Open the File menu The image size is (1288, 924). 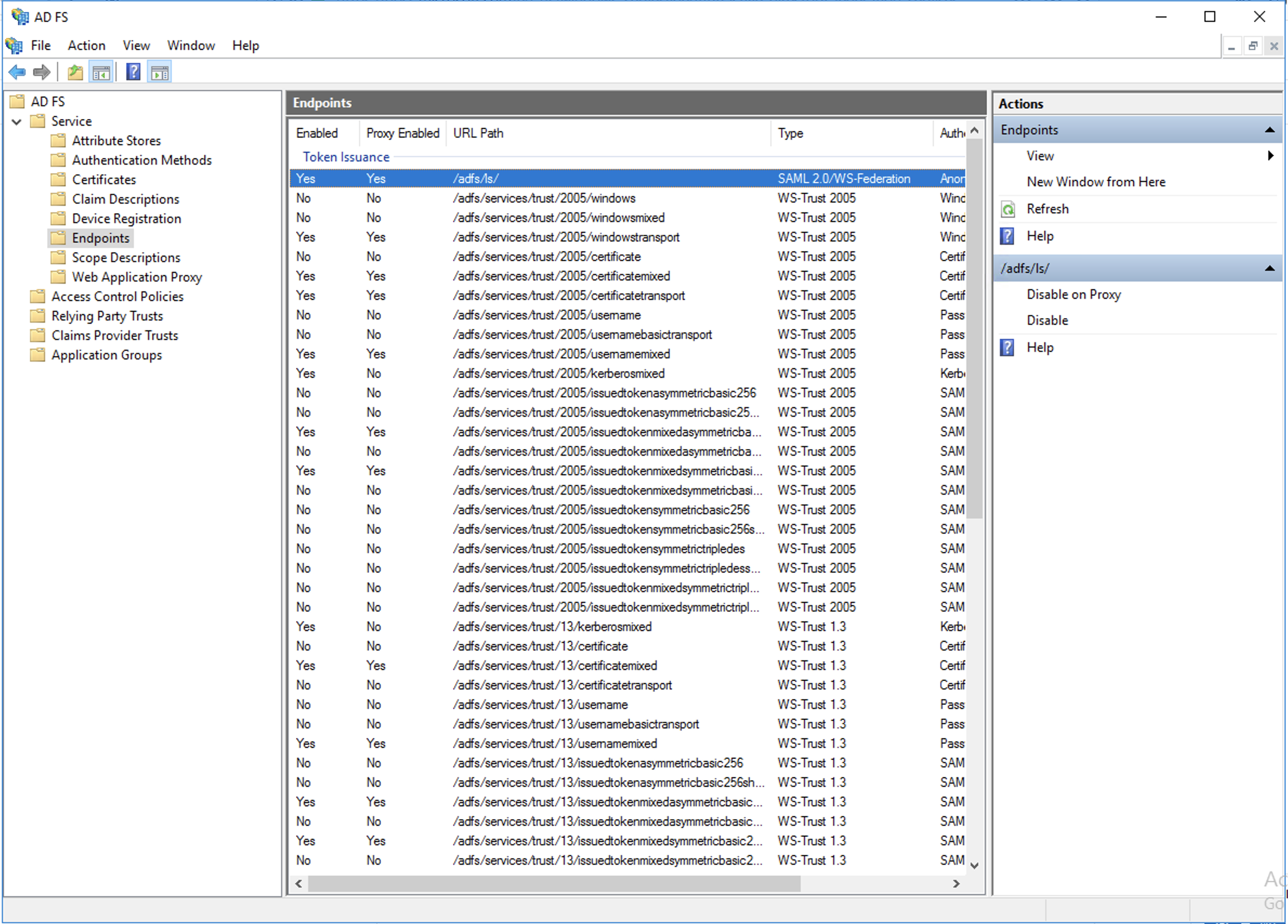[x=41, y=45]
